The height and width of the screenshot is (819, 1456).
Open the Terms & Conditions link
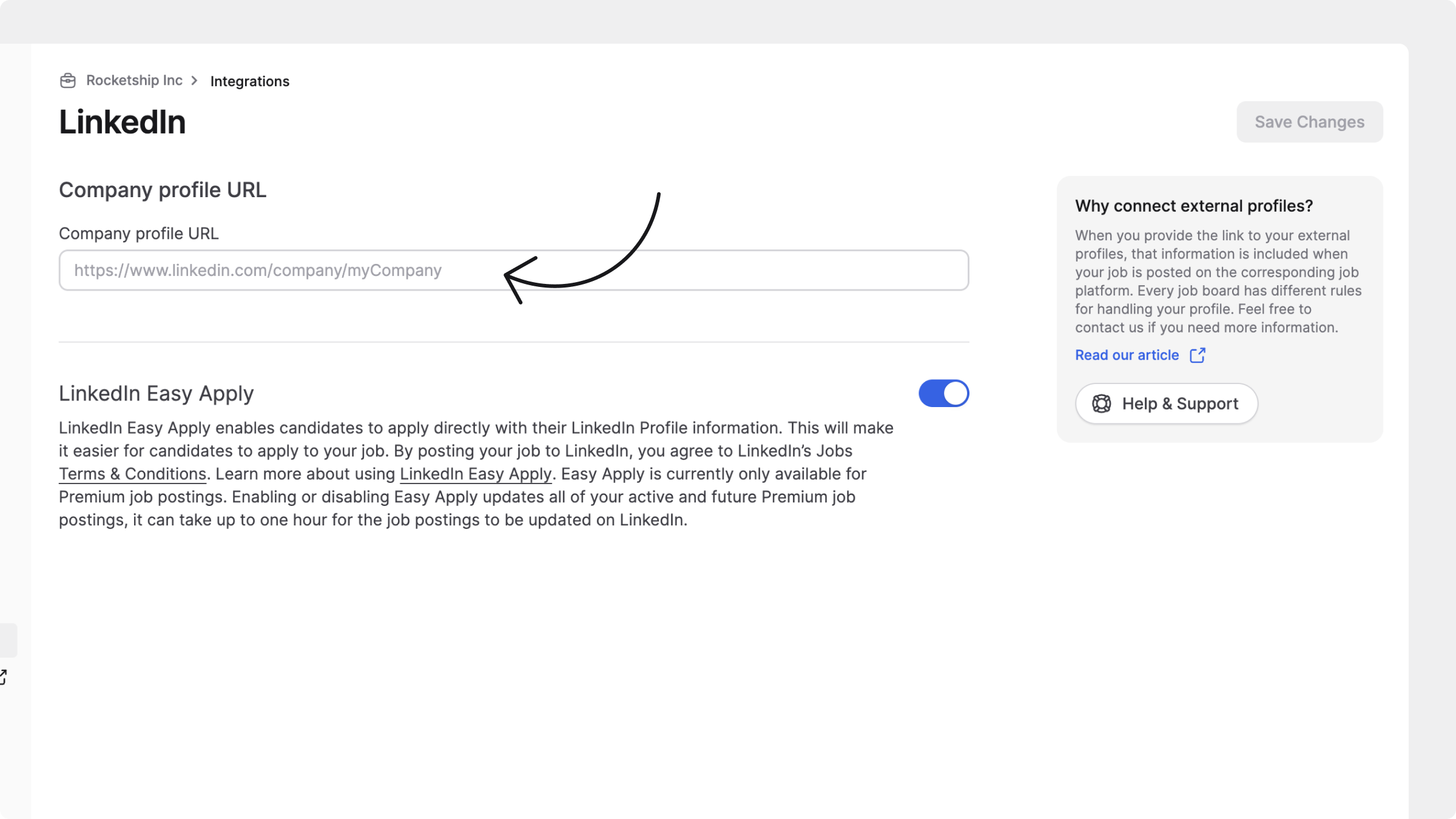click(132, 474)
